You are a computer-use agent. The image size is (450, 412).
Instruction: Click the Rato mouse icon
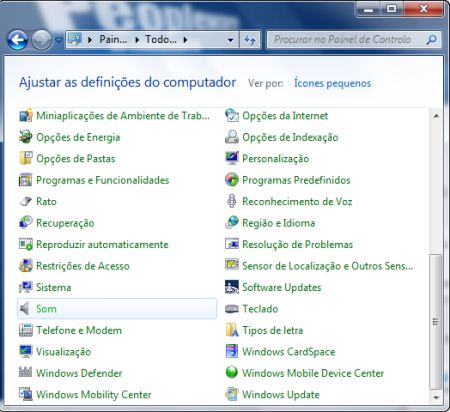(x=26, y=202)
